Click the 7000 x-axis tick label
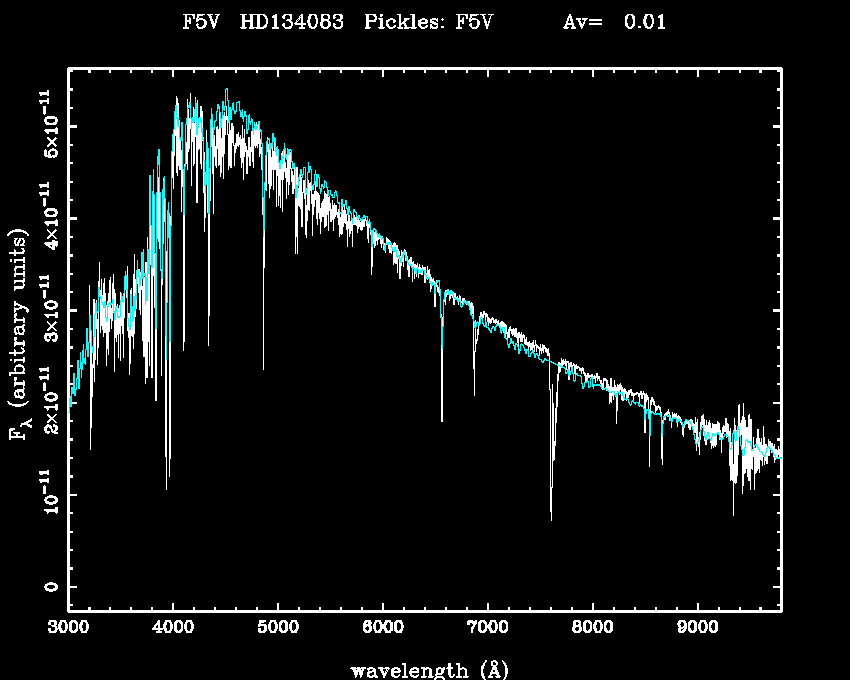 [x=487, y=628]
